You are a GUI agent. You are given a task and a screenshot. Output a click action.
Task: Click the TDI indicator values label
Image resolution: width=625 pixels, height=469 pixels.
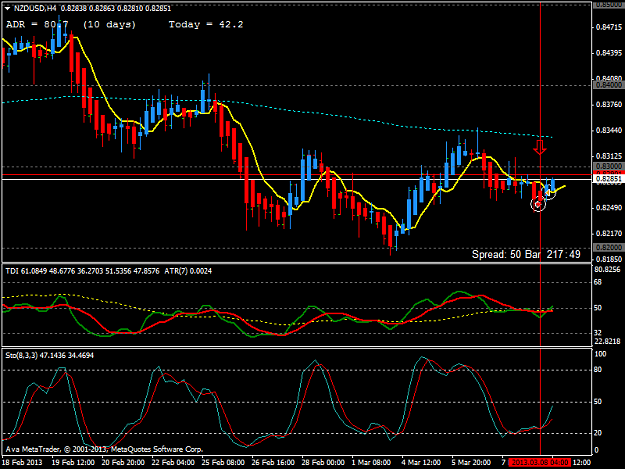(x=82, y=271)
